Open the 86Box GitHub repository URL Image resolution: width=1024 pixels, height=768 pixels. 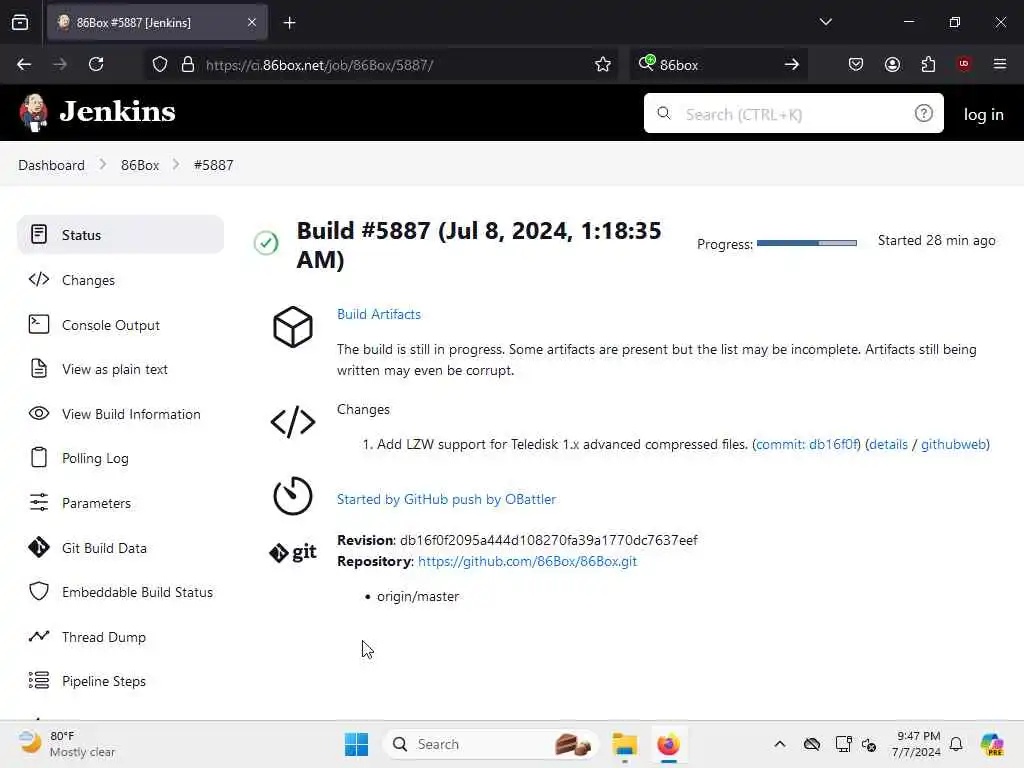527,562
